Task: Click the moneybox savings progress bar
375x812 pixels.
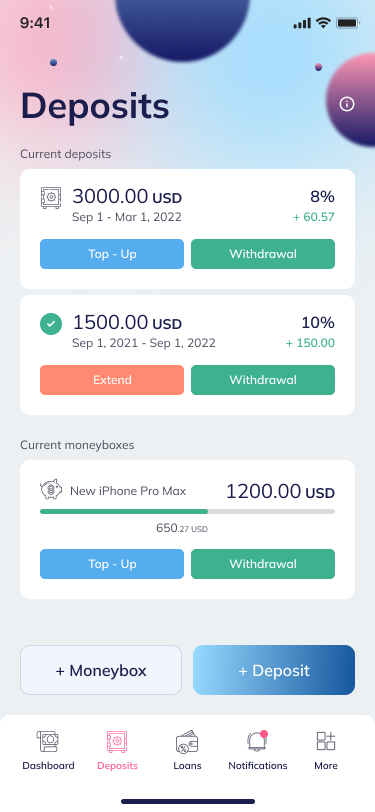Action: tap(188, 511)
